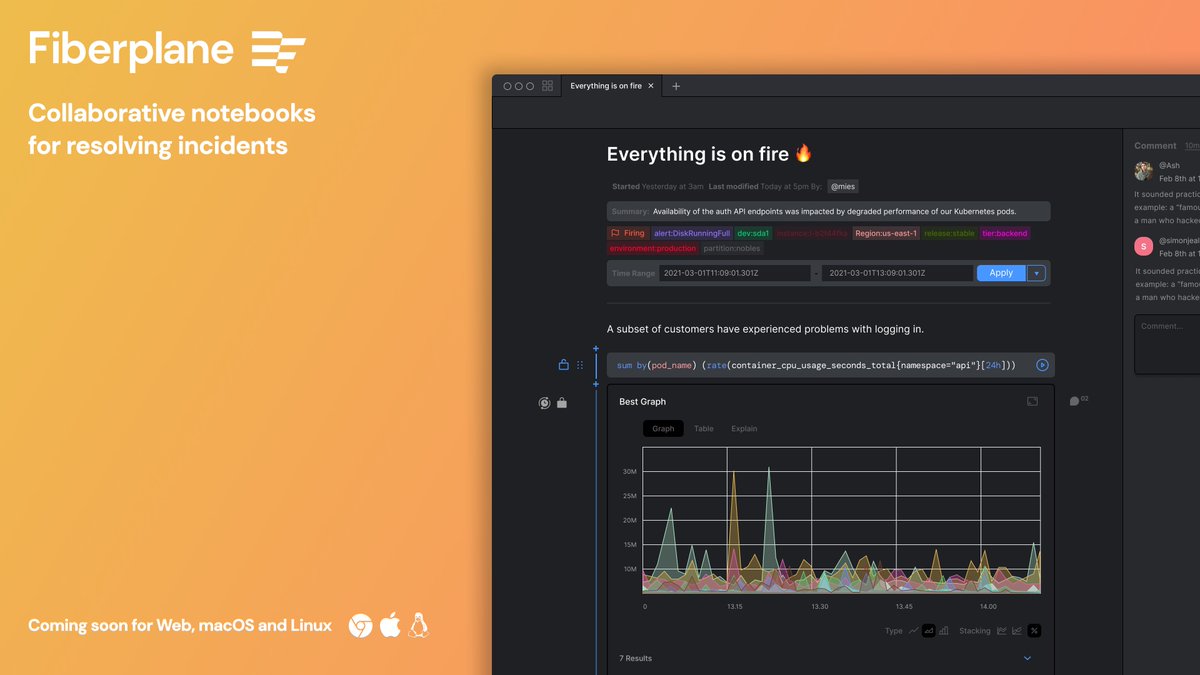This screenshot has height=675, width=1200.
Task: Switch to the Table view tab
Action: [704, 428]
